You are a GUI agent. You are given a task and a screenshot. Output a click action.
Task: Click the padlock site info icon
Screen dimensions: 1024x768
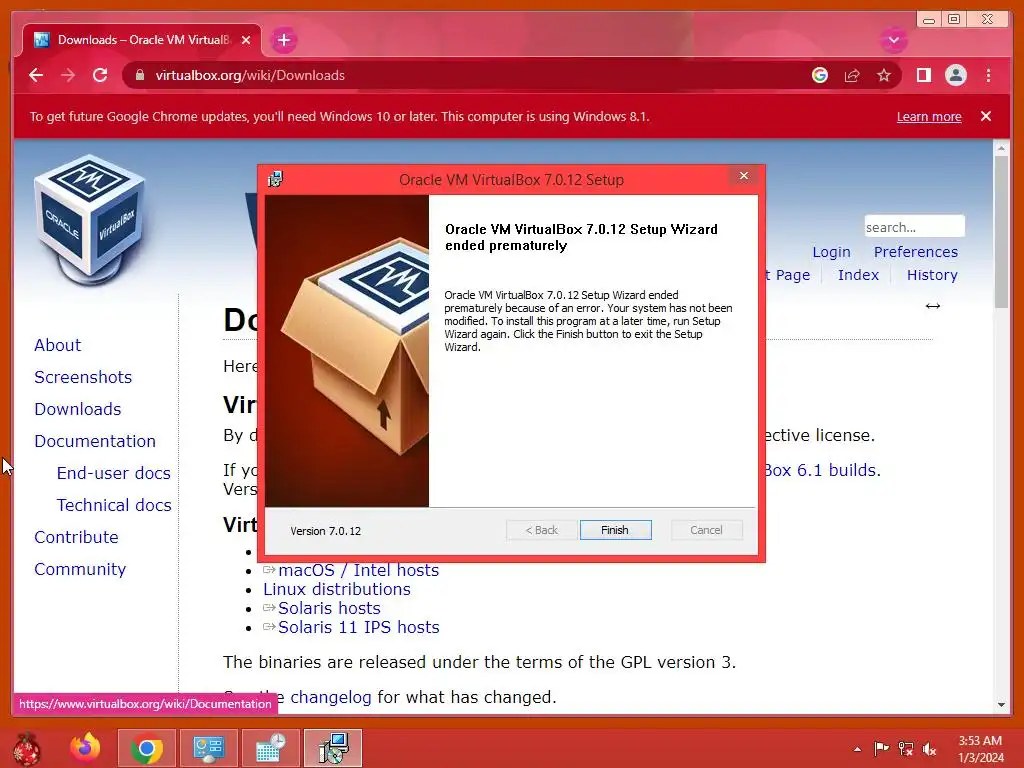139,75
